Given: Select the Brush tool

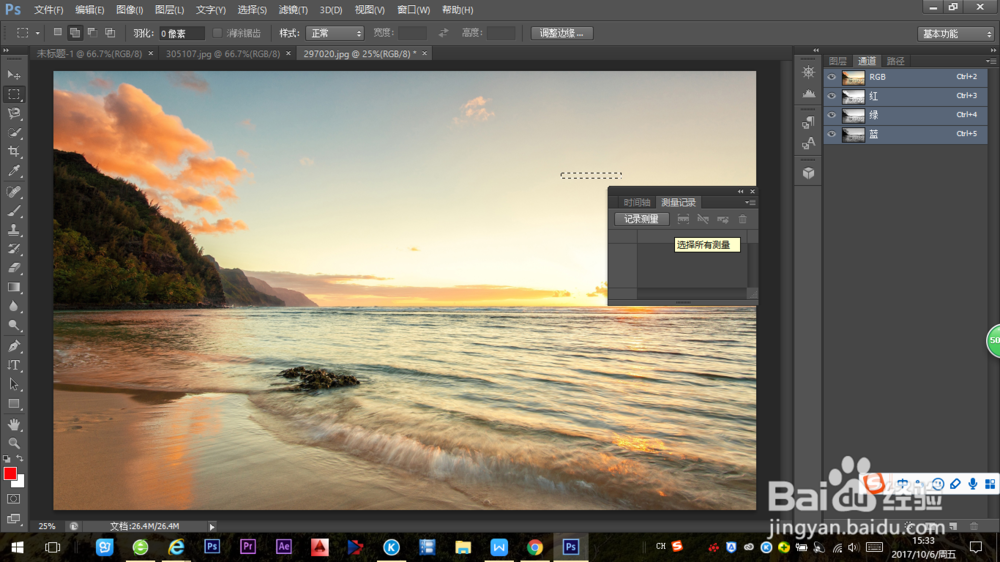Looking at the screenshot, I should pos(13,211).
